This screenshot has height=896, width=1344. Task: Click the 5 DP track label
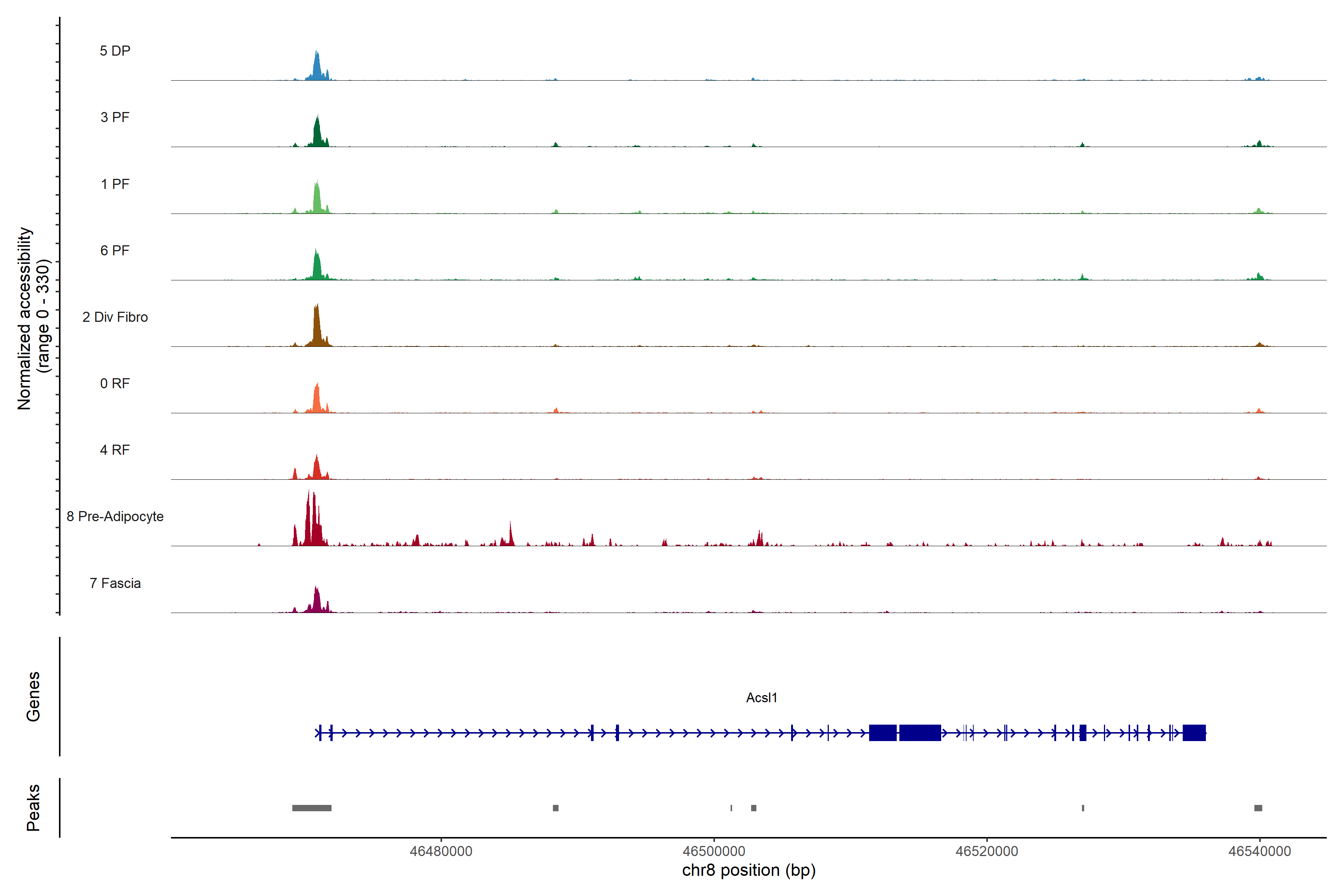click(x=115, y=51)
